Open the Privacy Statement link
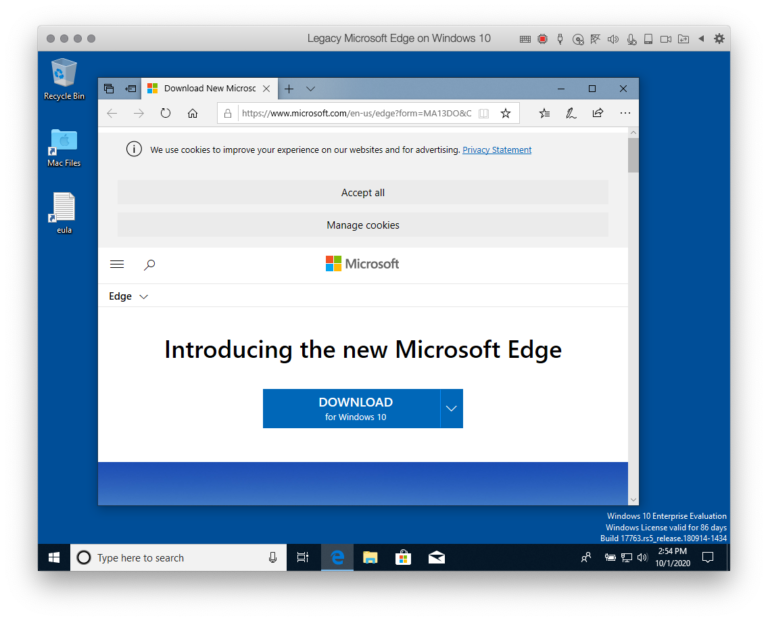 (x=497, y=150)
